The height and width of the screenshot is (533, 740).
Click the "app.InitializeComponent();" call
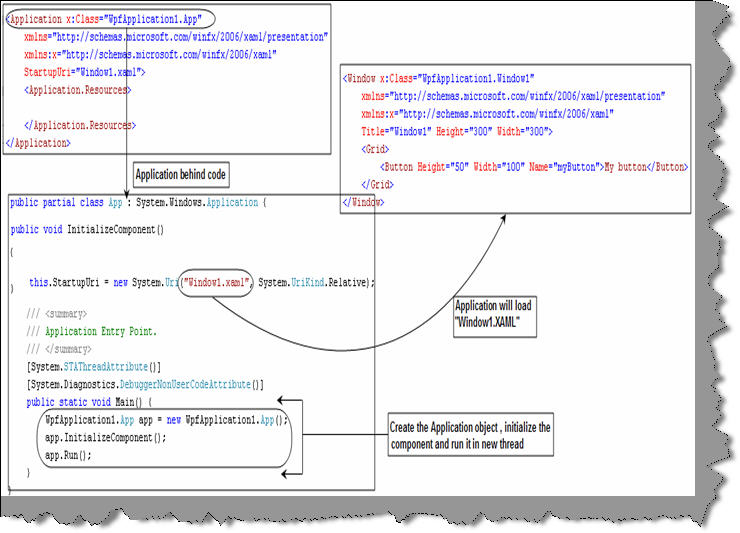pyautogui.click(x=105, y=438)
